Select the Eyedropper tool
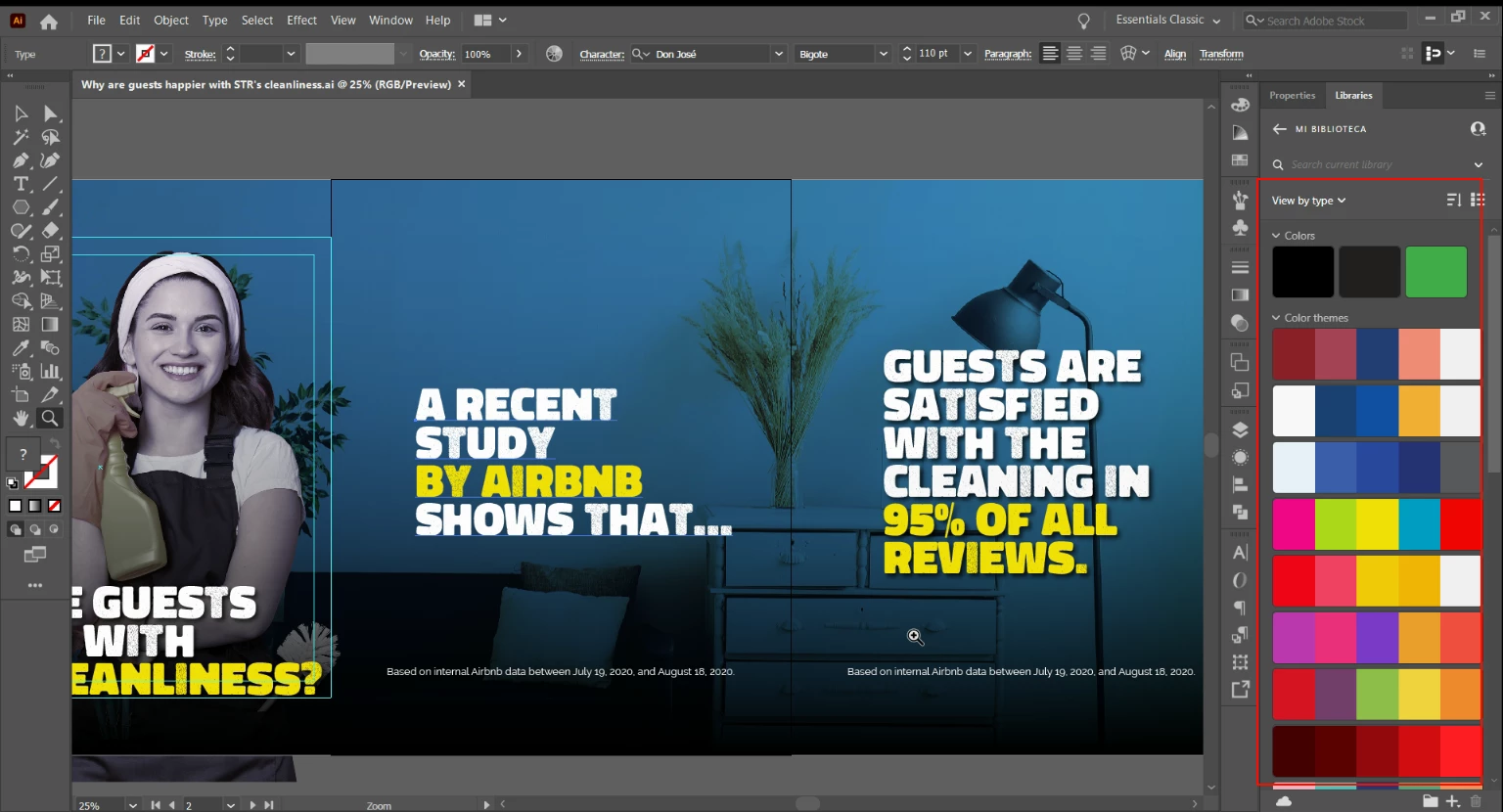The image size is (1503, 812). pyautogui.click(x=21, y=348)
